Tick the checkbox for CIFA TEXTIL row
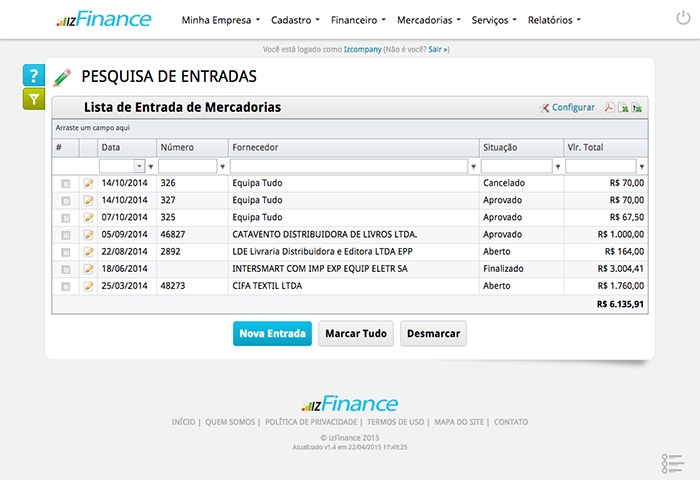Screen dimensions: 700x480 tap(66, 287)
